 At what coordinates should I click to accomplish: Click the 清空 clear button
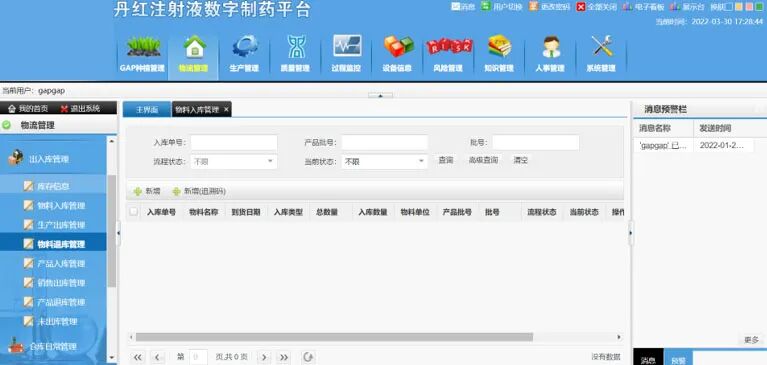(x=520, y=160)
